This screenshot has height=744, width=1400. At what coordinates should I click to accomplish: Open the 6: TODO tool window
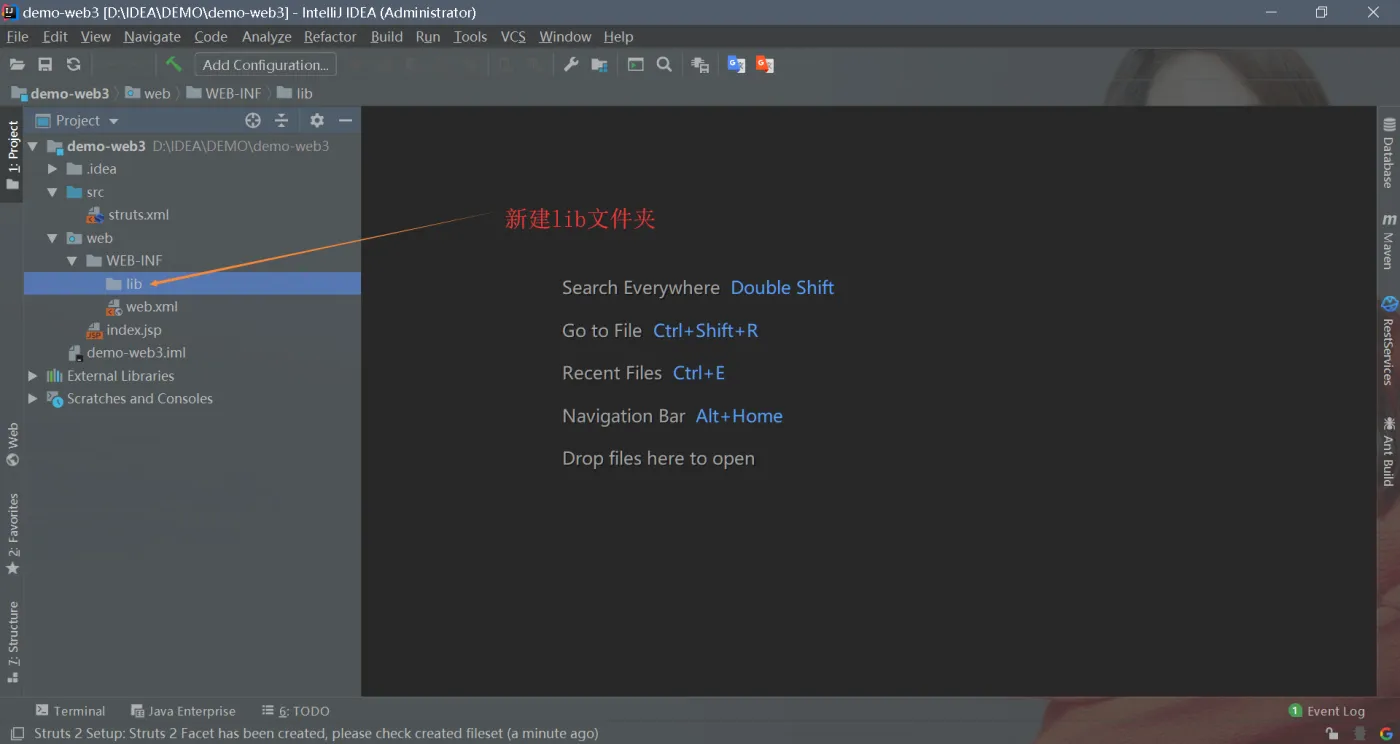[295, 711]
